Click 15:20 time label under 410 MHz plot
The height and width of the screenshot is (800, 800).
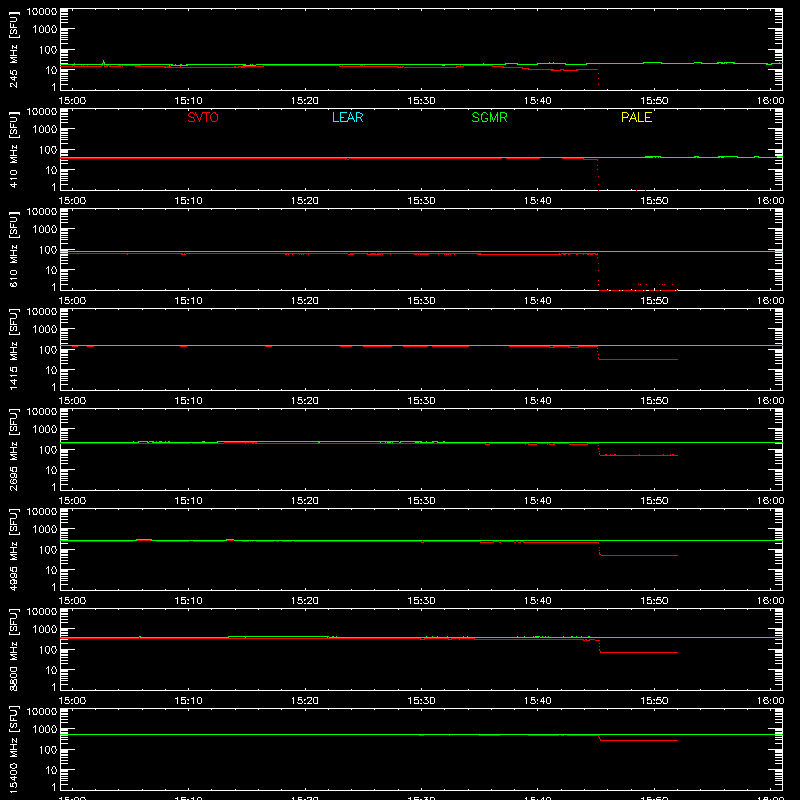(305, 201)
